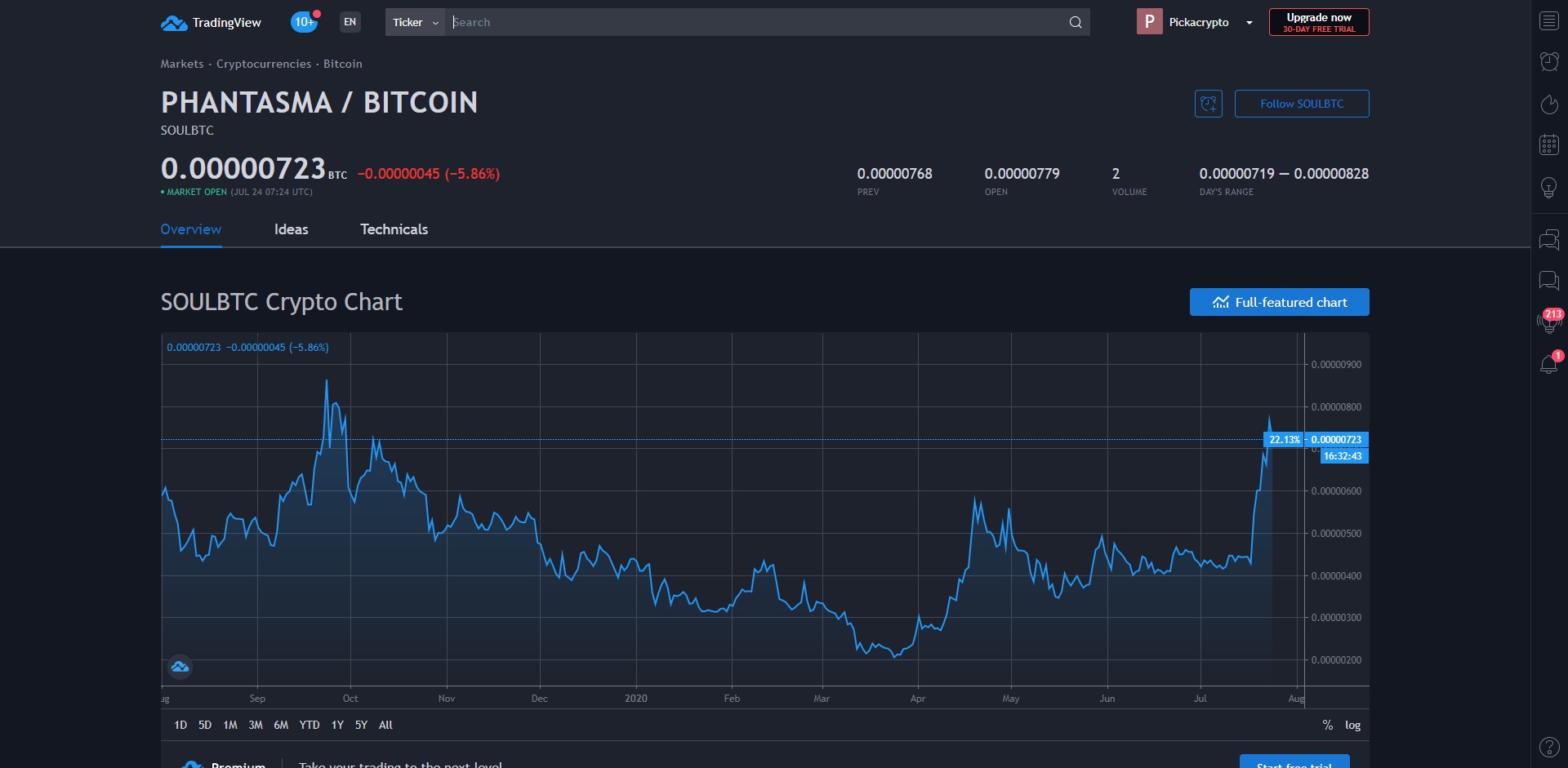Go to Markets breadcrumb link

pyautogui.click(x=182, y=64)
